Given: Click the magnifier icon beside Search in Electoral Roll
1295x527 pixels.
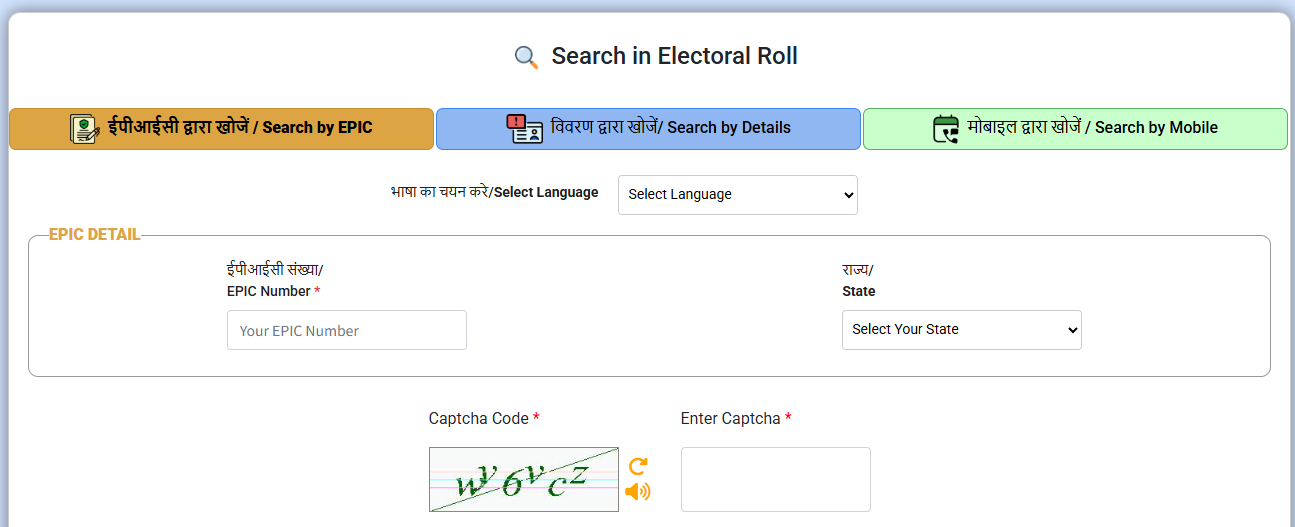Looking at the screenshot, I should (526, 57).
